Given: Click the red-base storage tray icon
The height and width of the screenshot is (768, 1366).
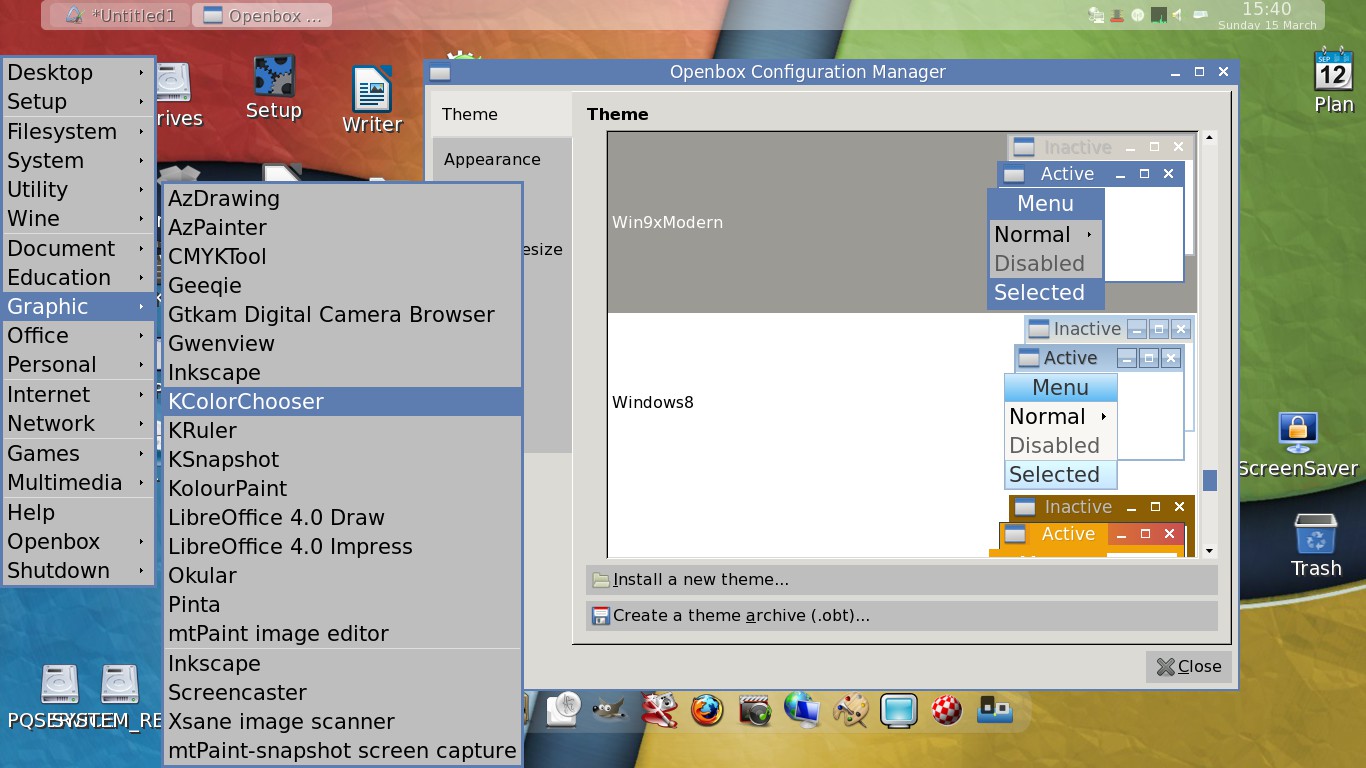Looking at the screenshot, I should coord(1118,15).
